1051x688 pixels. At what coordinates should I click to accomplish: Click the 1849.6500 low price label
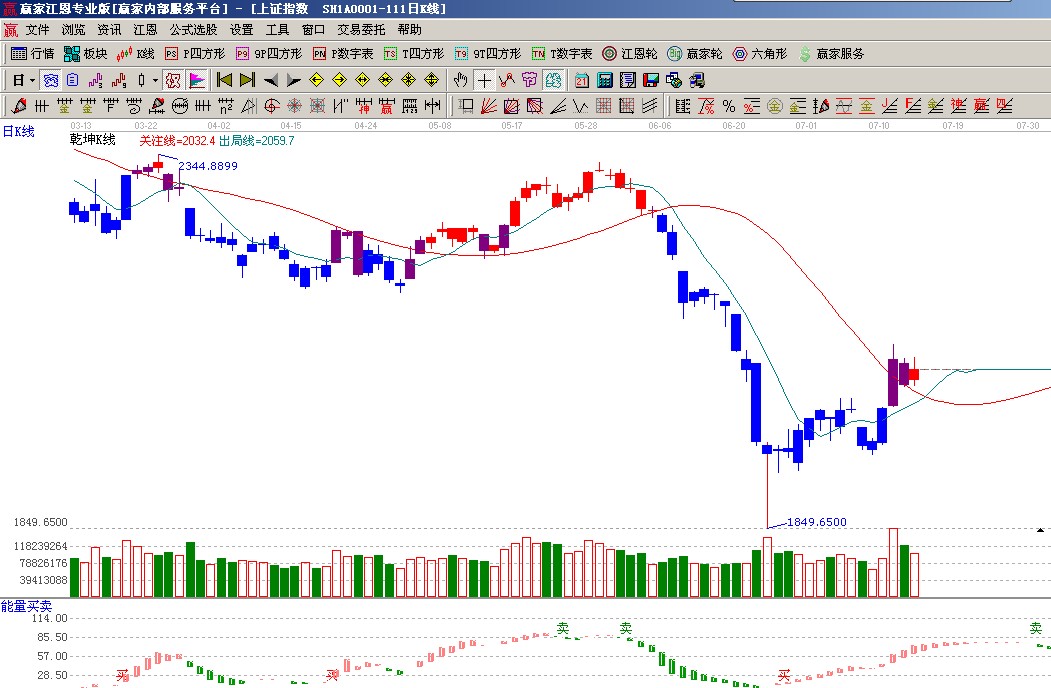click(x=816, y=522)
